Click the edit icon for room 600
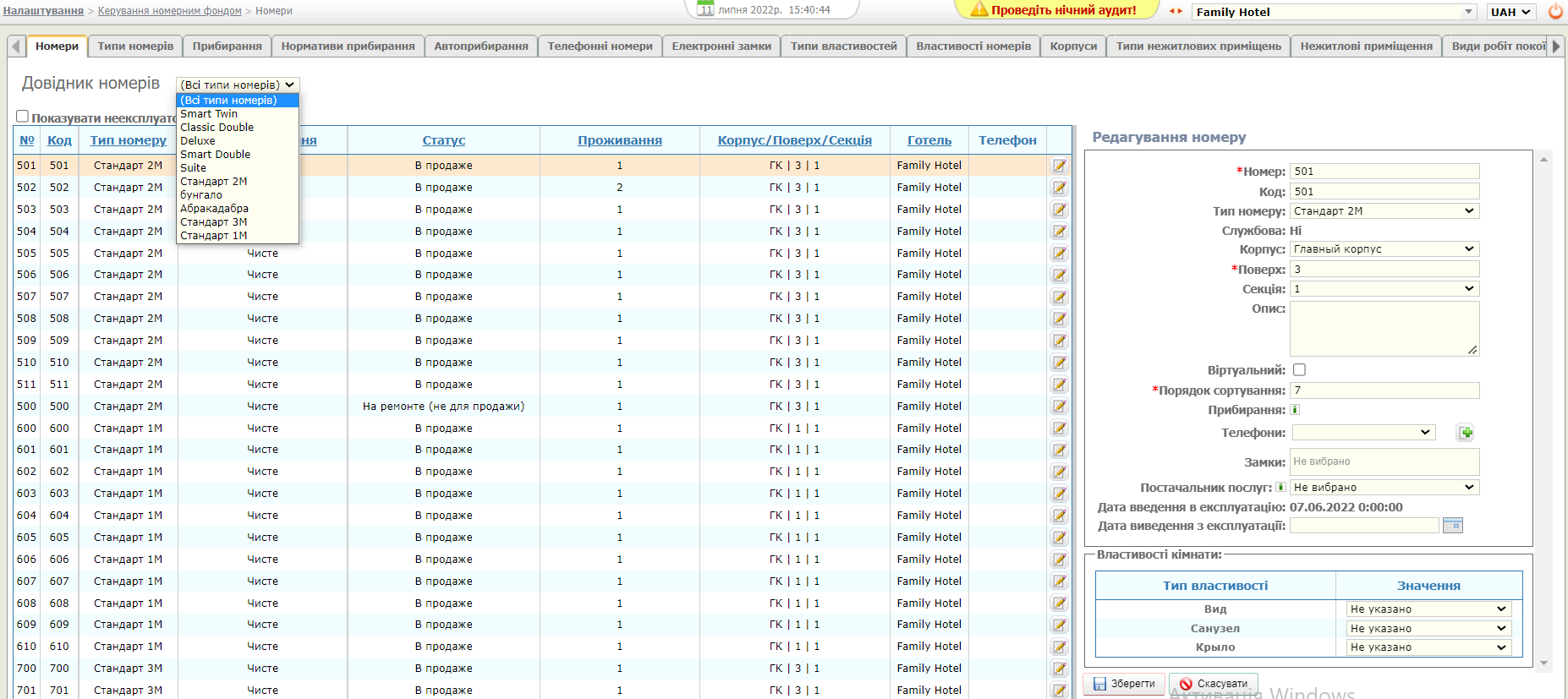The width and height of the screenshot is (1568, 699). [x=1059, y=429]
